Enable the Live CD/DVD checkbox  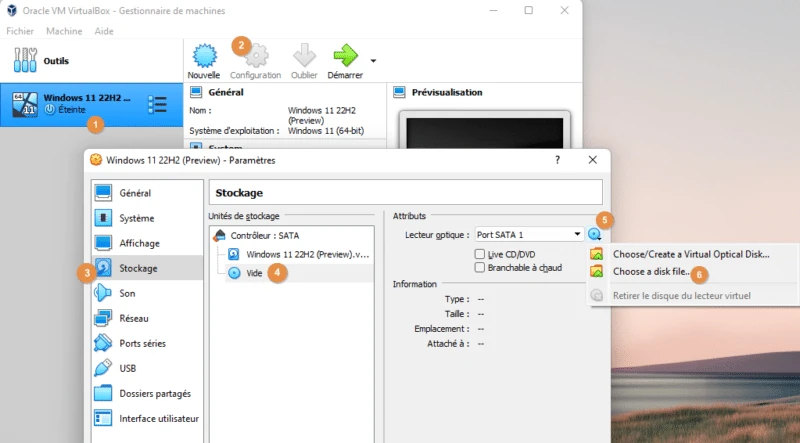(480, 254)
